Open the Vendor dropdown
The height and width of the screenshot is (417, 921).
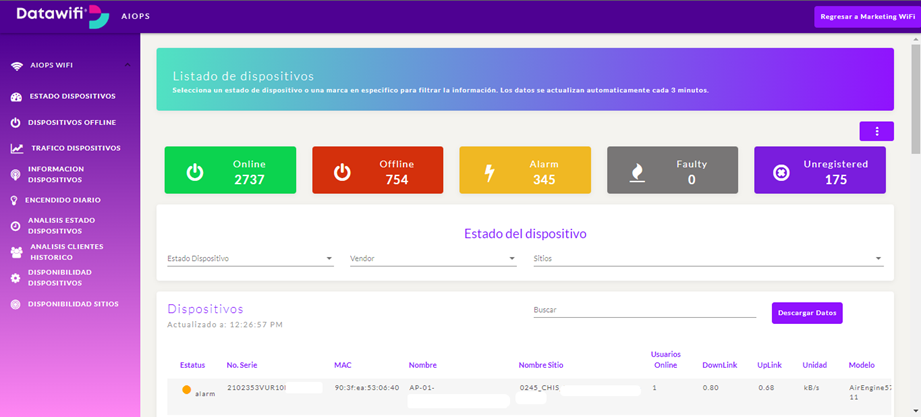click(x=433, y=258)
